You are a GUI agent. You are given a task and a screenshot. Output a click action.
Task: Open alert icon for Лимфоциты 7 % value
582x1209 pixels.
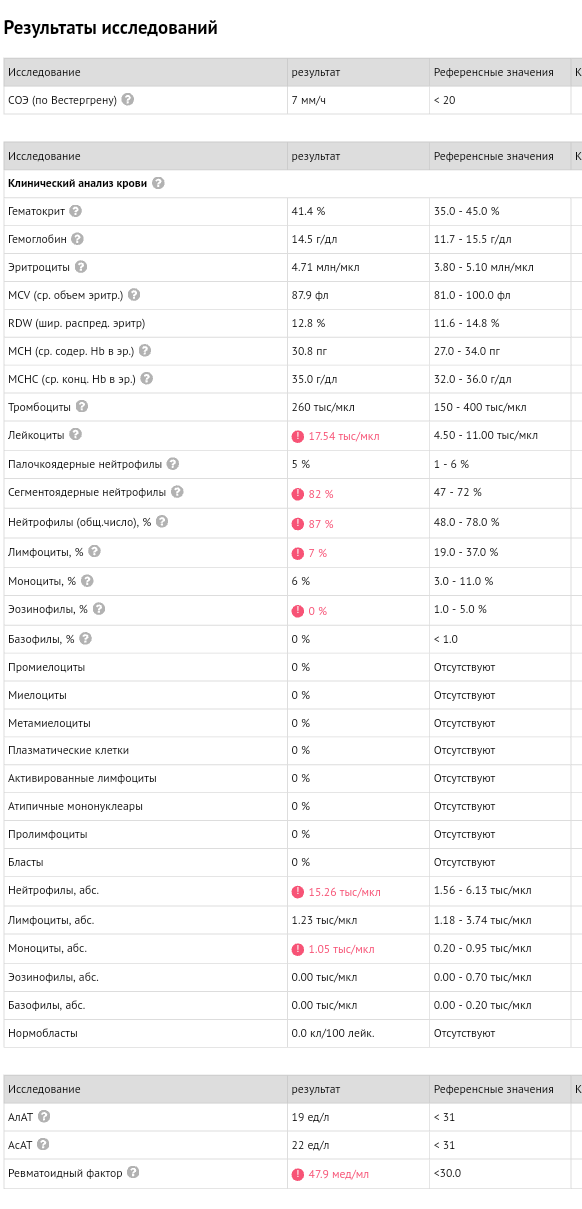pyautogui.click(x=298, y=553)
